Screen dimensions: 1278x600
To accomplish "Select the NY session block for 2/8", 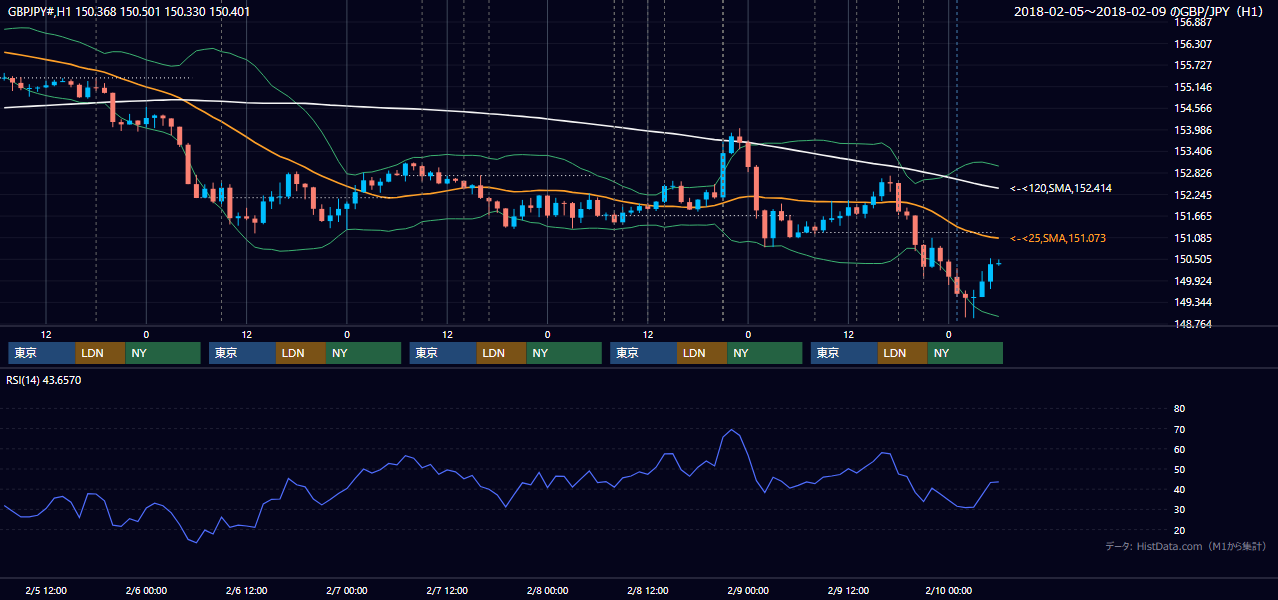I will (x=764, y=353).
